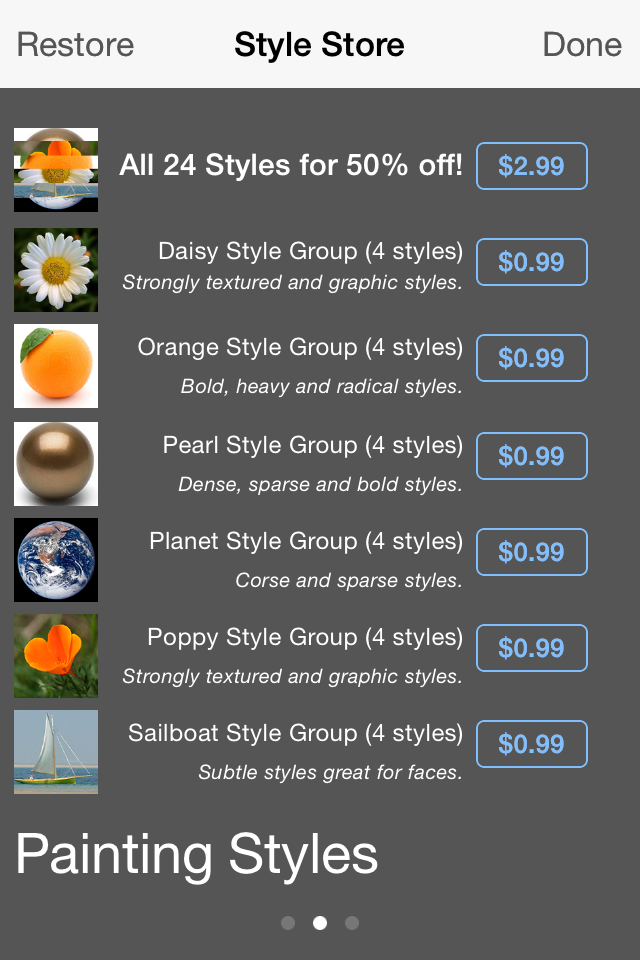Buy Planet Style Group $0.99 button
640x960 pixels.
(x=531, y=552)
